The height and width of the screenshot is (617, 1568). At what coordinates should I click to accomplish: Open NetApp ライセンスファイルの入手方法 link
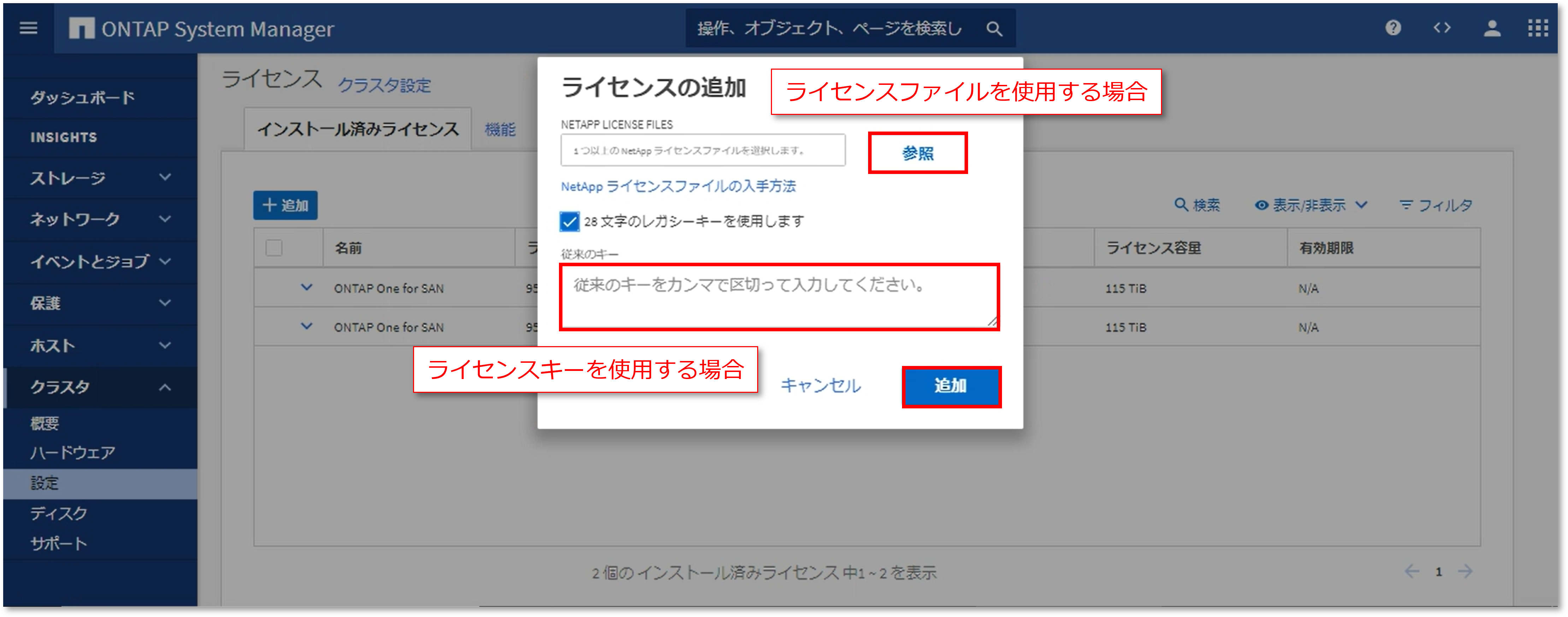678,186
